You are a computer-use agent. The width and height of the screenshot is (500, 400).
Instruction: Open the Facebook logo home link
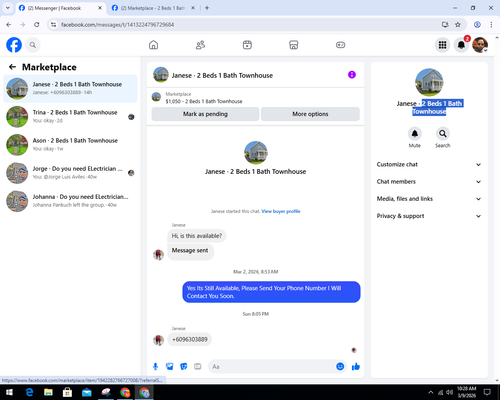coord(14,45)
